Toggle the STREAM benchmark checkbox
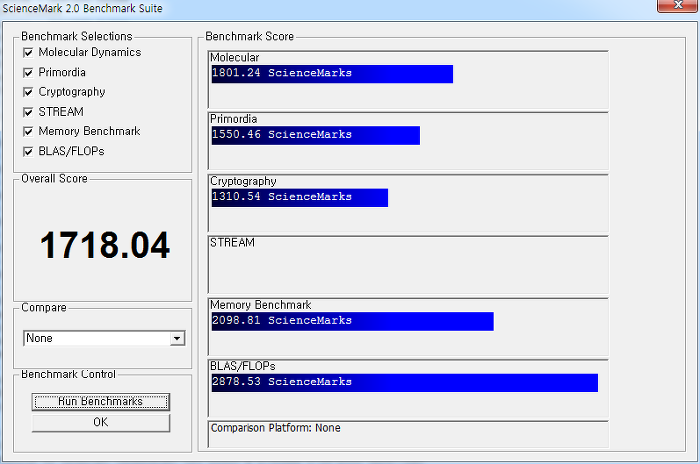This screenshot has width=700, height=464. (28, 112)
